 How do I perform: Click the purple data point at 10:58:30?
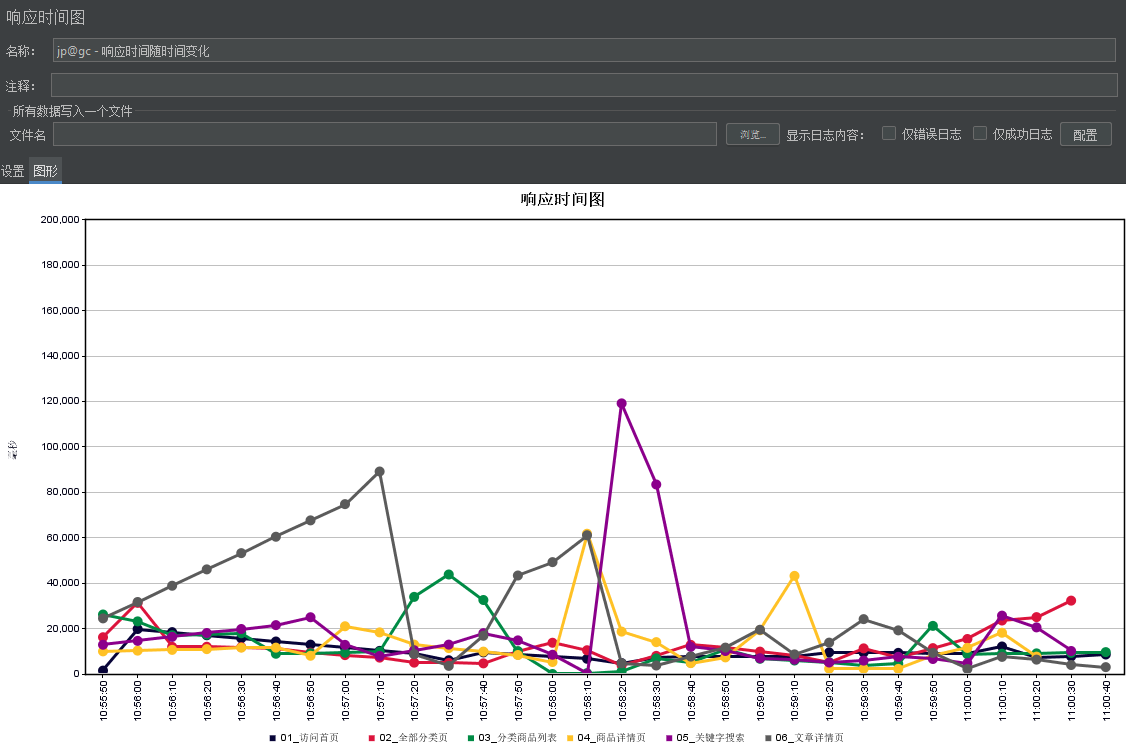(x=656, y=485)
